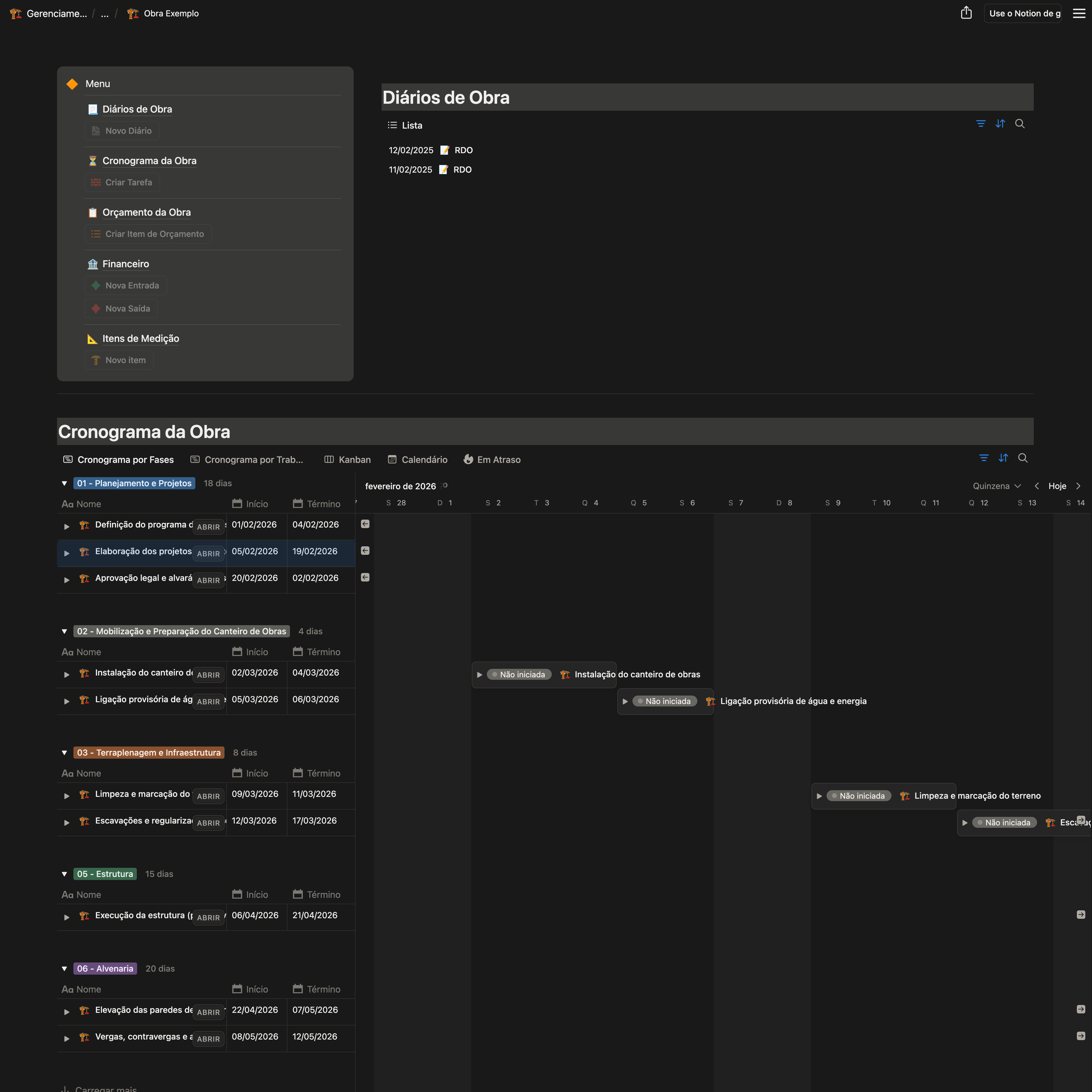
Task: Collapse the 05 - Estrutura group
Action: pos(64,874)
